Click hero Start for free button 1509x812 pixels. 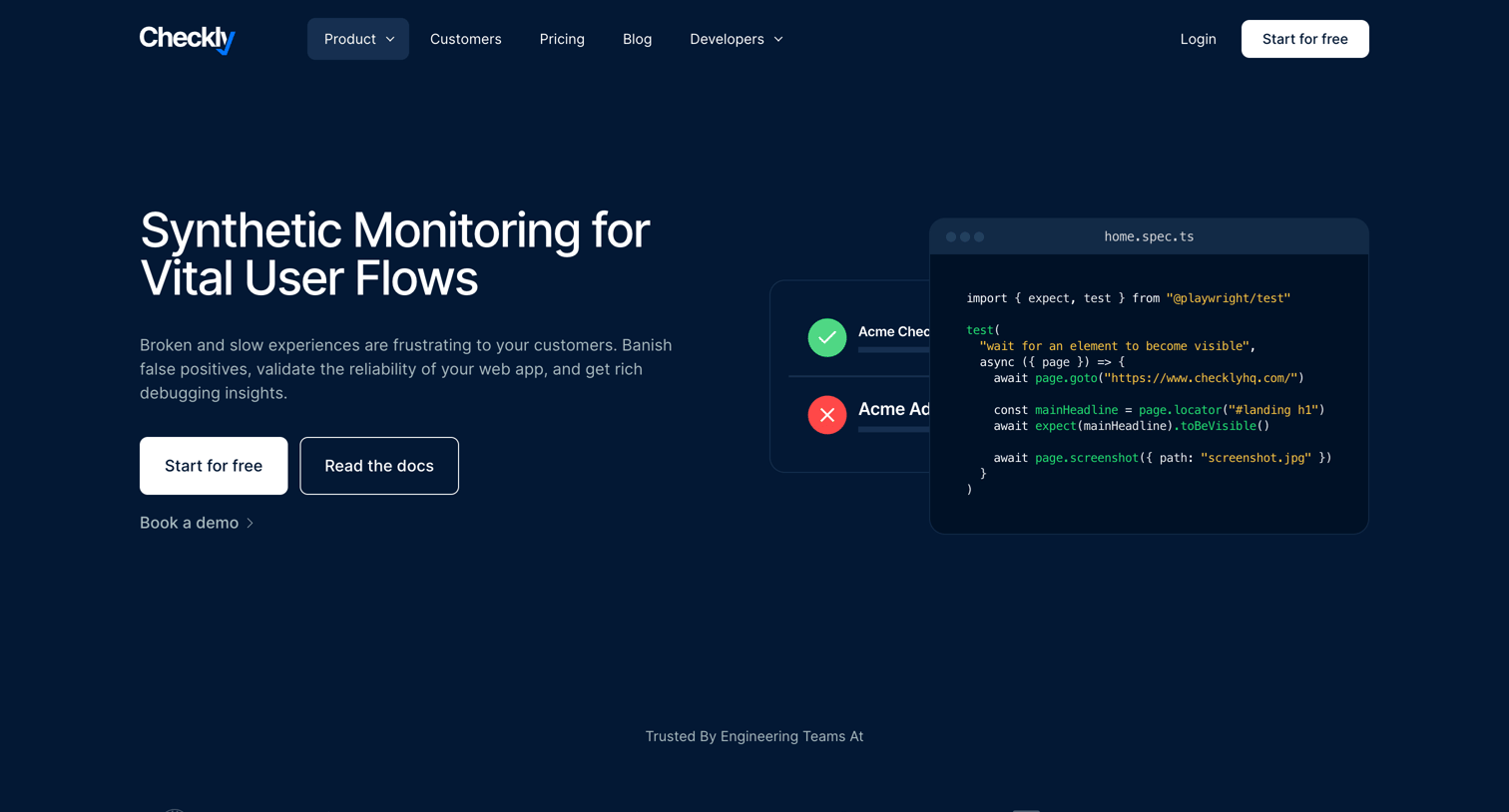214,466
